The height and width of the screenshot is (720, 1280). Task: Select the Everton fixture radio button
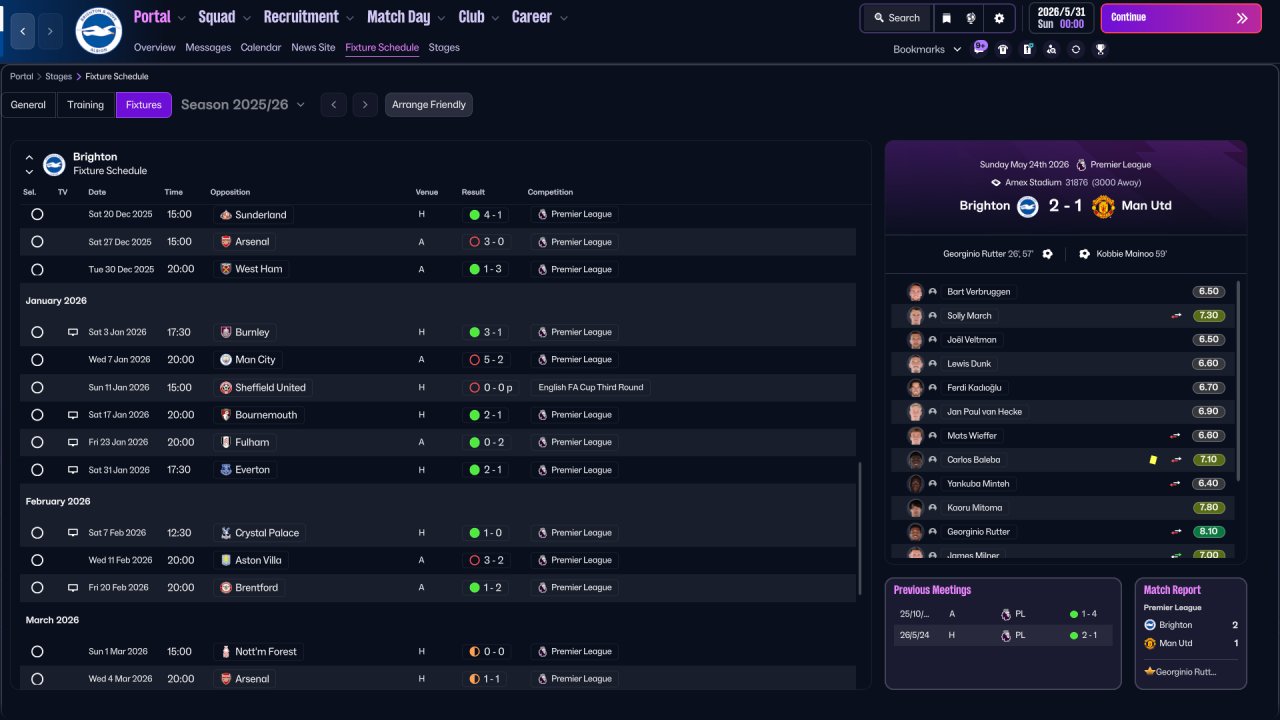tap(37, 470)
